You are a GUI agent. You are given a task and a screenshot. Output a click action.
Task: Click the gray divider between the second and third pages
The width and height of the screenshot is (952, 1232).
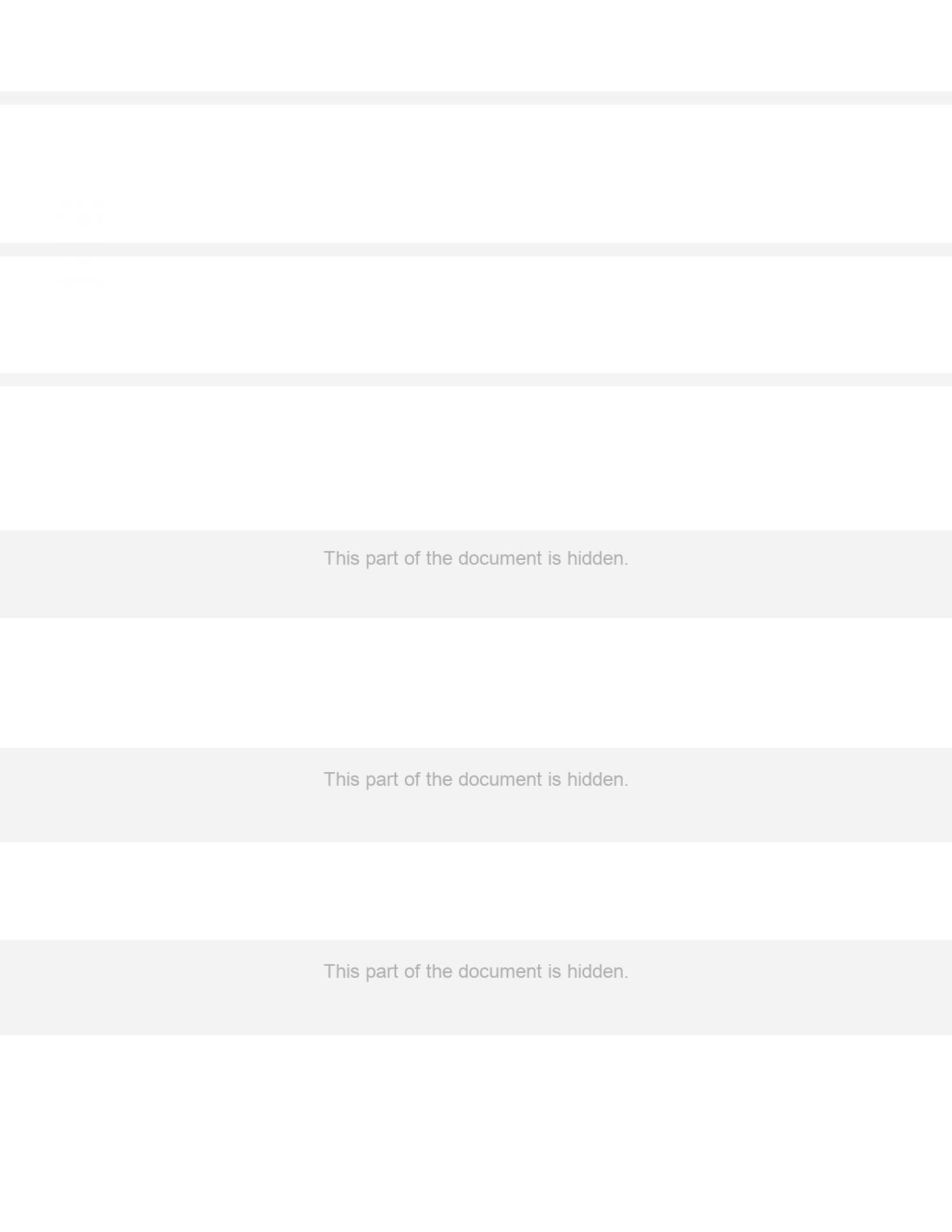pos(476,249)
